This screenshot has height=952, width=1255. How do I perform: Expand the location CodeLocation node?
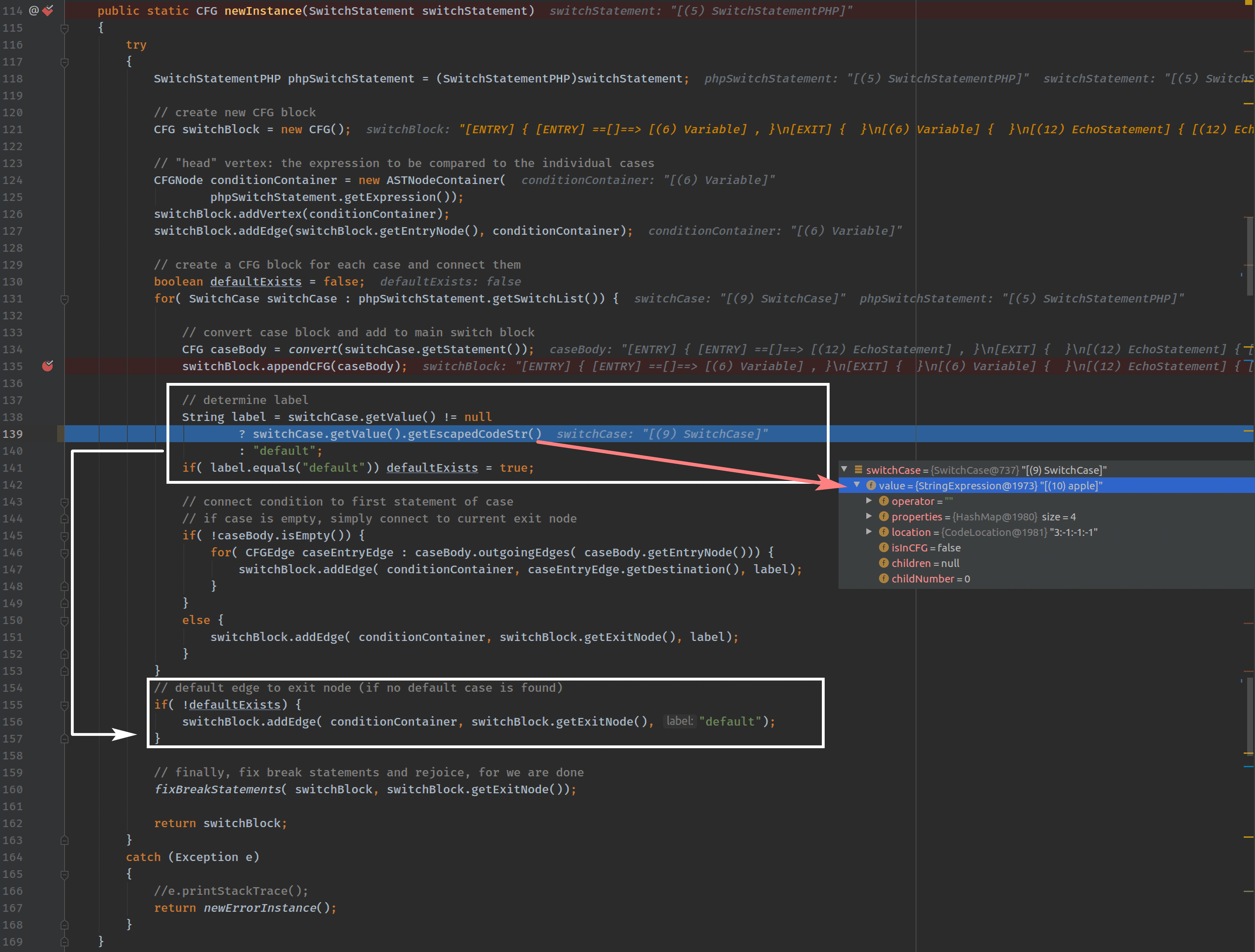(869, 532)
